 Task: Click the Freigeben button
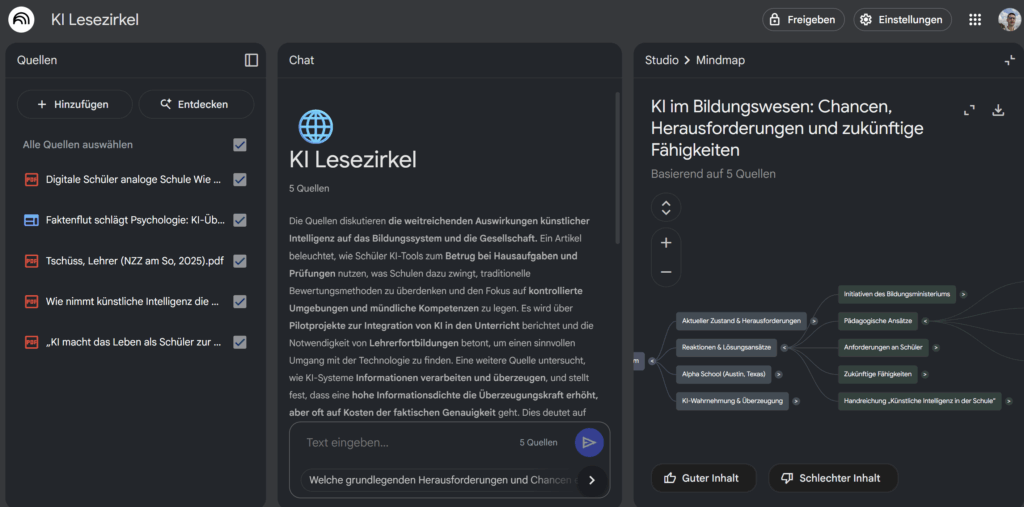(x=803, y=20)
